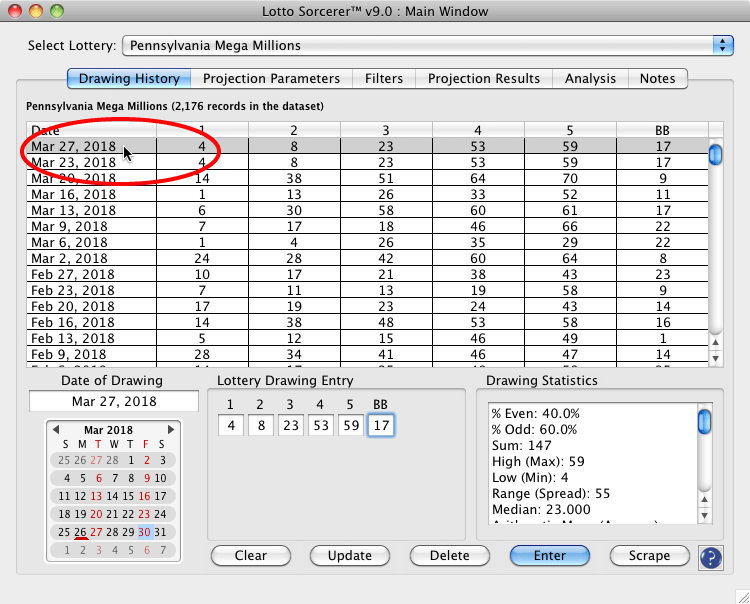Viewport: 750px width, 604px height.
Task: Click column header 3 in history table
Action: (x=386, y=130)
